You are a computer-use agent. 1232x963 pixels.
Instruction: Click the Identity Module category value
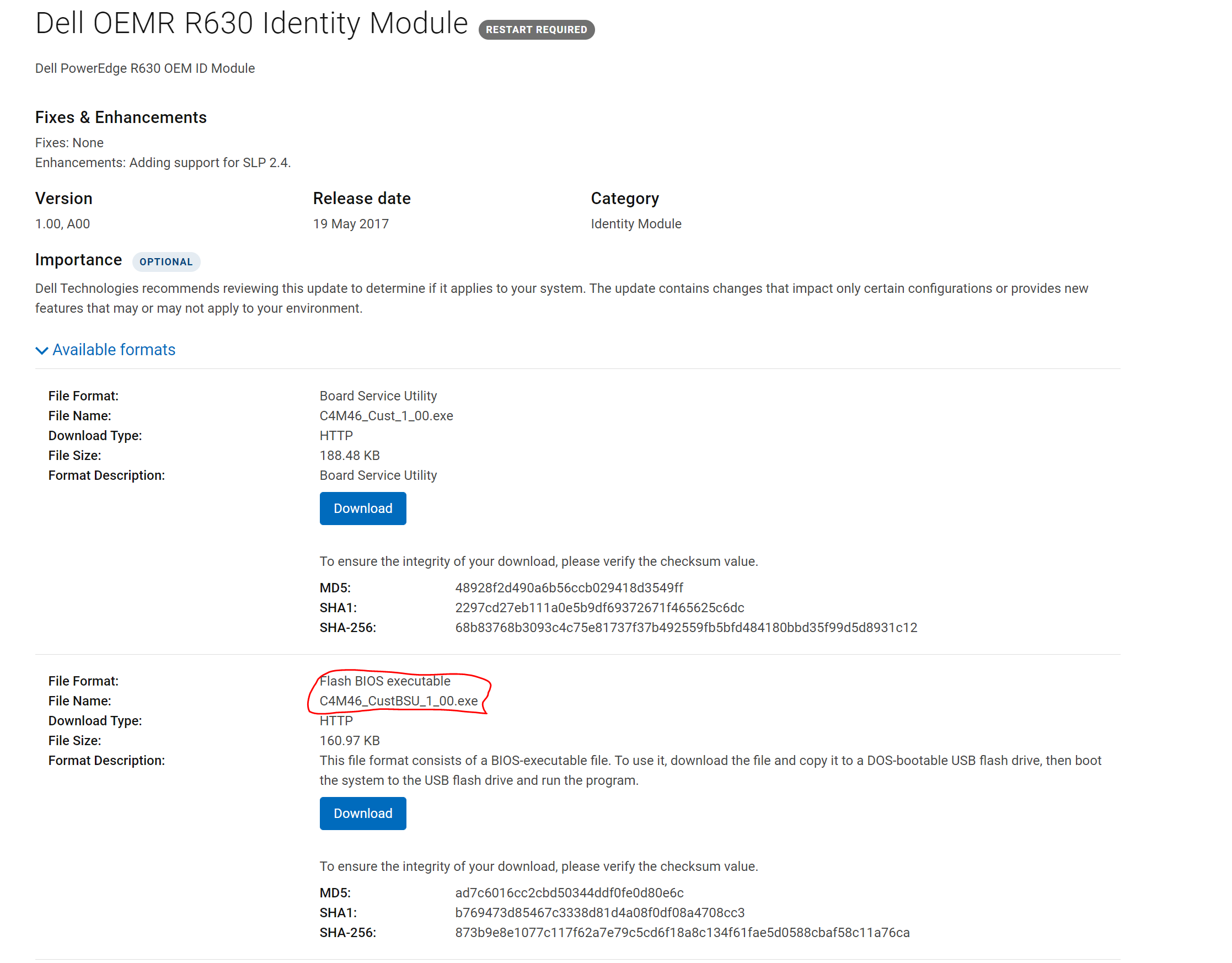(636, 224)
